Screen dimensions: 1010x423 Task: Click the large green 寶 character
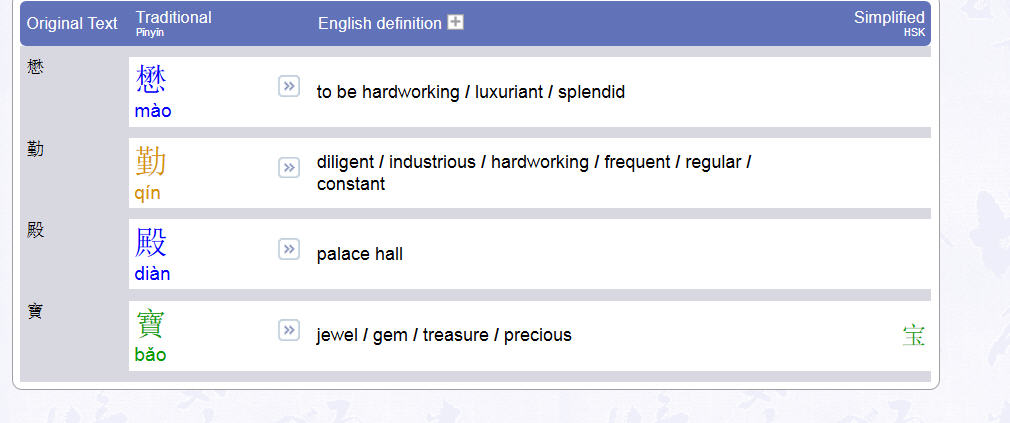pyautogui.click(x=151, y=324)
